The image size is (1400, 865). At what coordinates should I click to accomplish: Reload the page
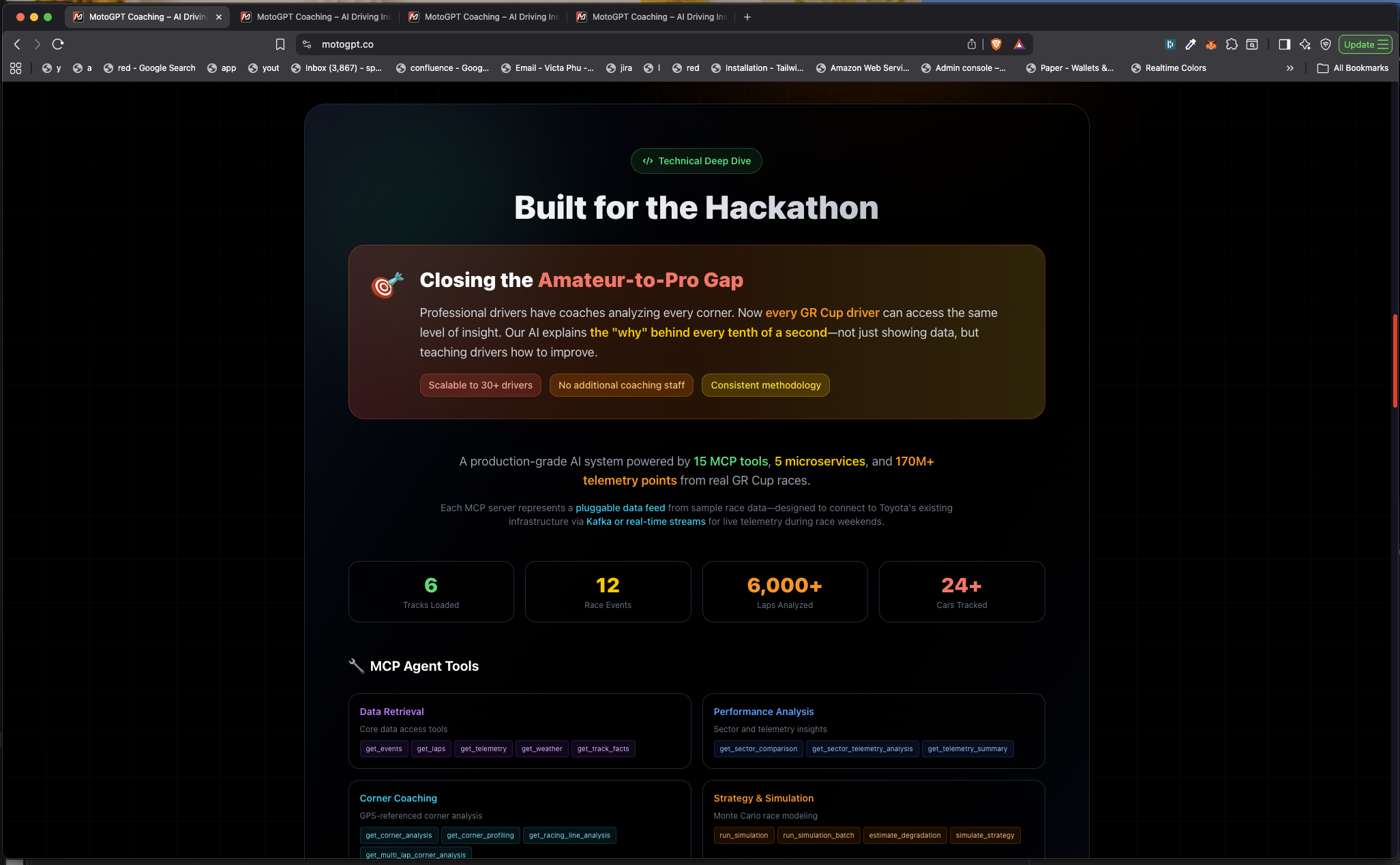pos(58,44)
